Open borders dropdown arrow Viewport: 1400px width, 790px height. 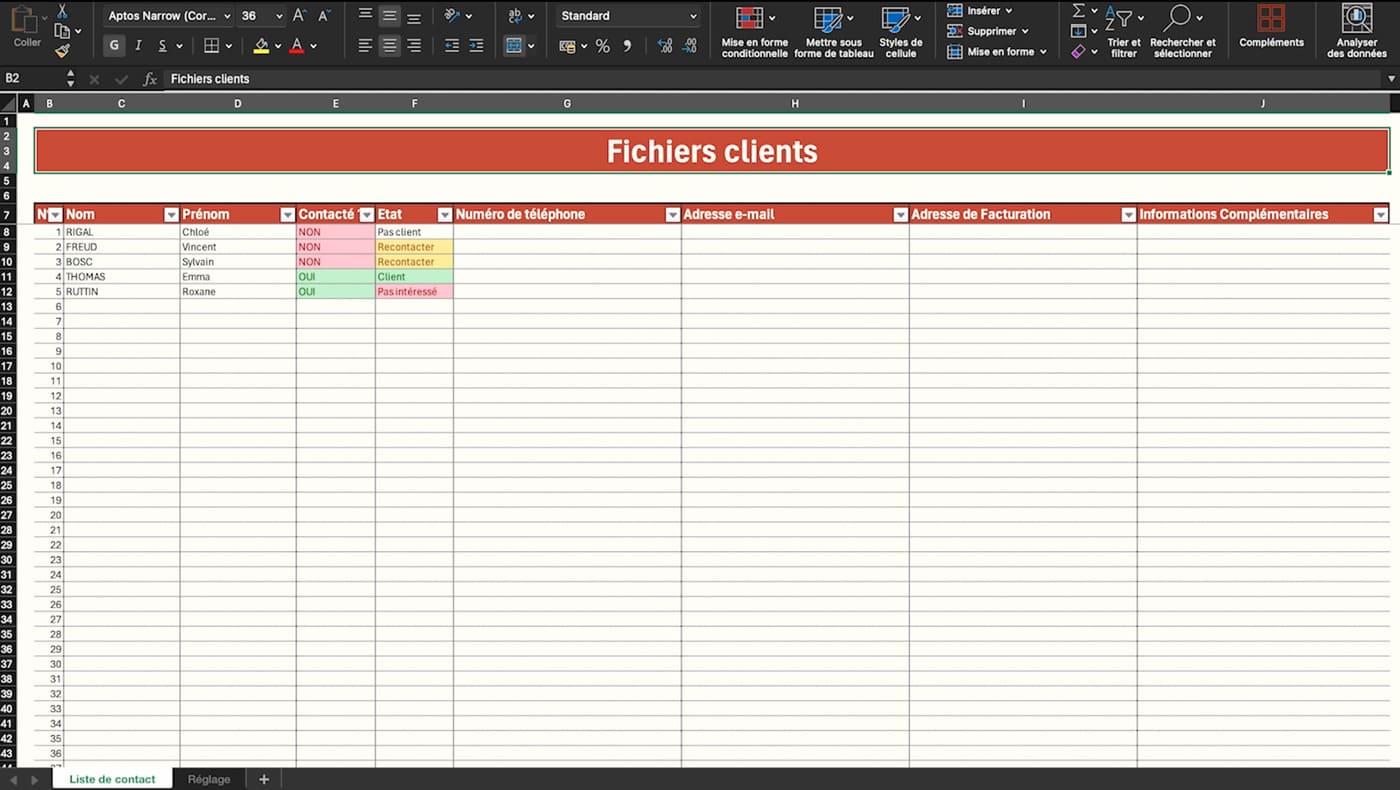click(x=228, y=46)
